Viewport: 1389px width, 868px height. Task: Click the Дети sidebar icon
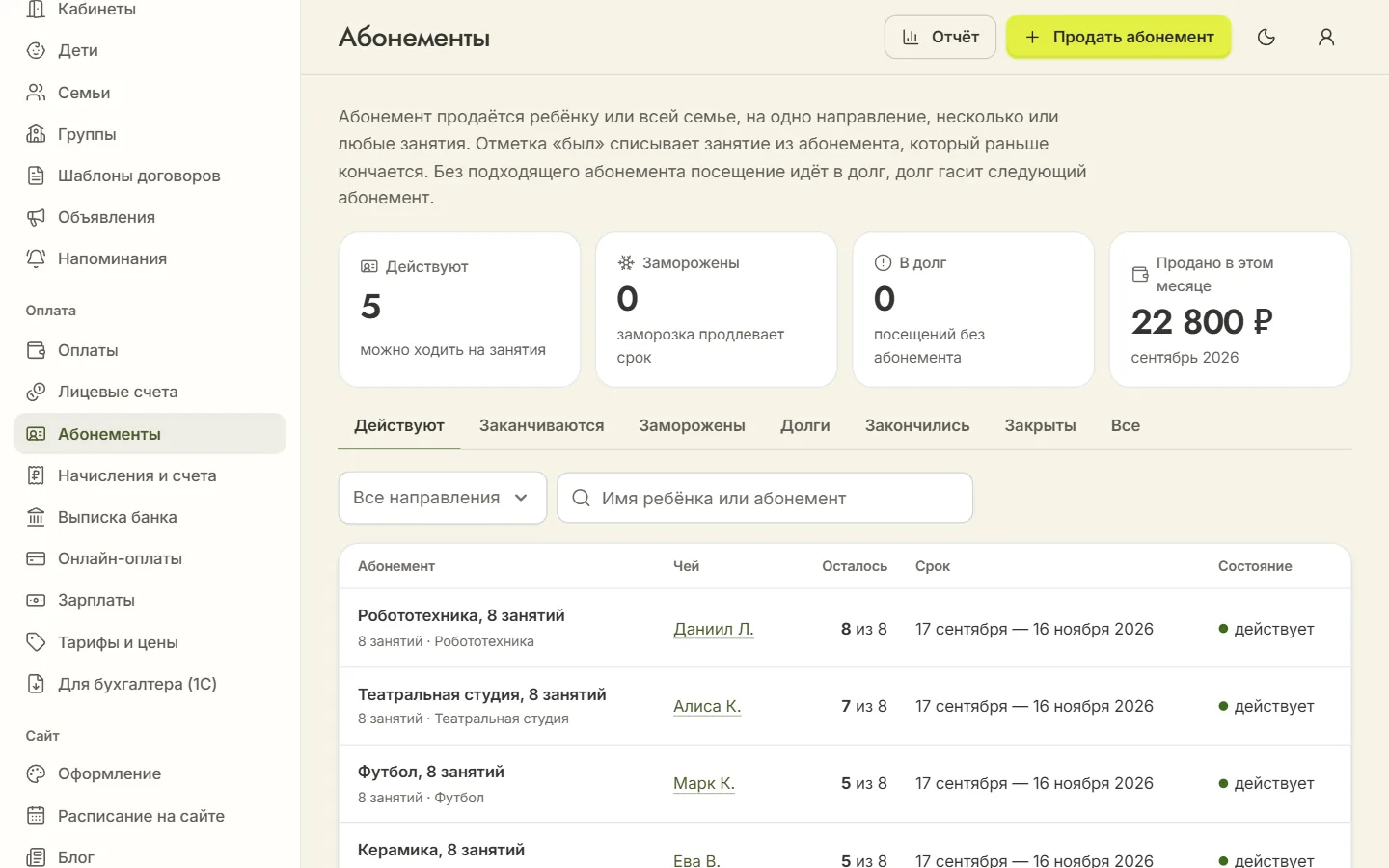pos(36,50)
